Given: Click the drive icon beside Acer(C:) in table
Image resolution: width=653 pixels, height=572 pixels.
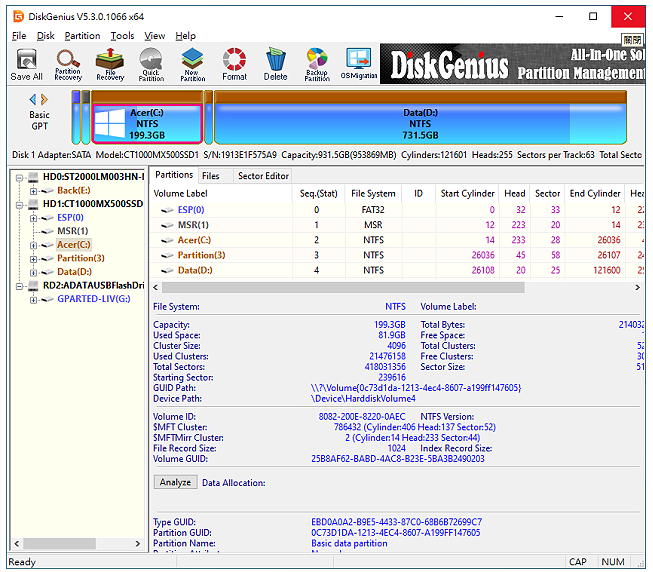Looking at the screenshot, I should click(x=167, y=241).
